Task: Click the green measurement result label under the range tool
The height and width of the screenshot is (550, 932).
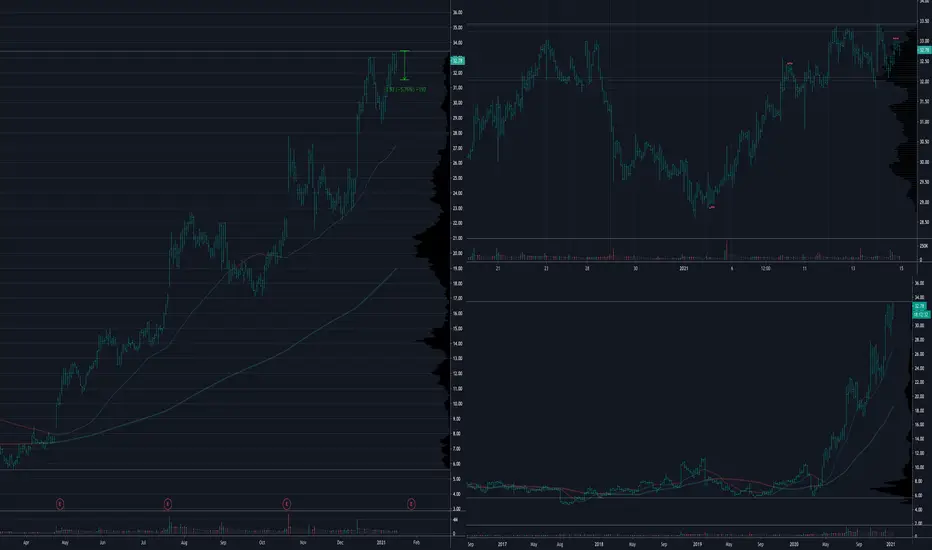Action: 407,90
